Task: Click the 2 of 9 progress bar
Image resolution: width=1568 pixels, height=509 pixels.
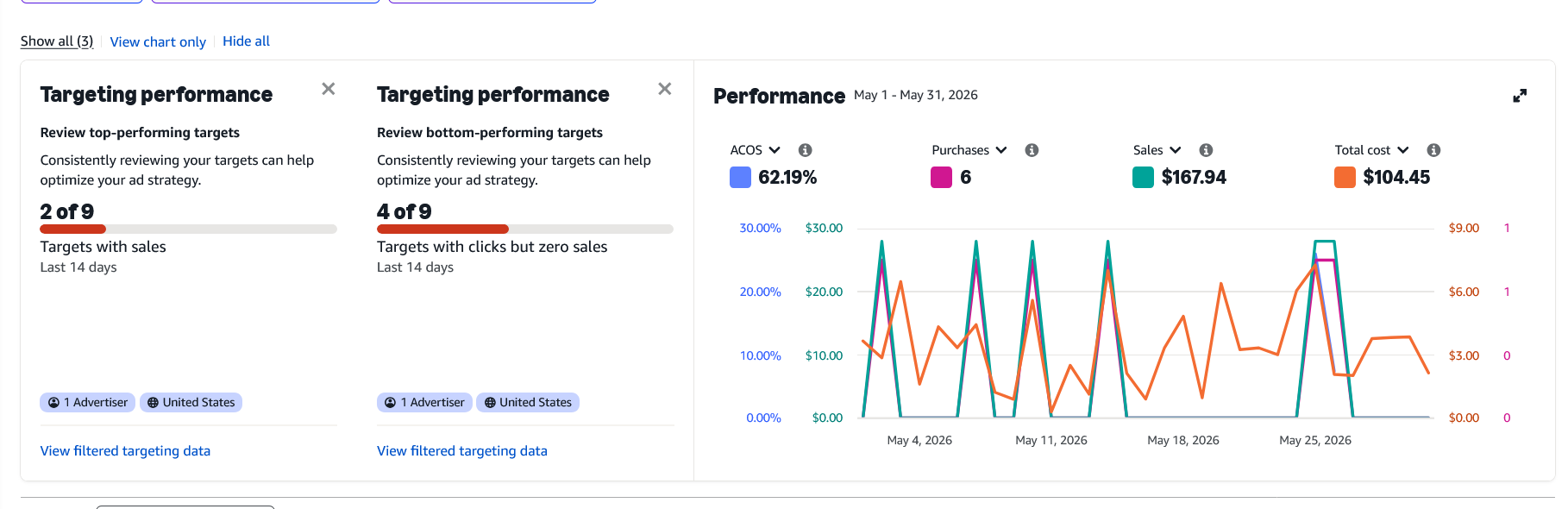Action: [188, 229]
